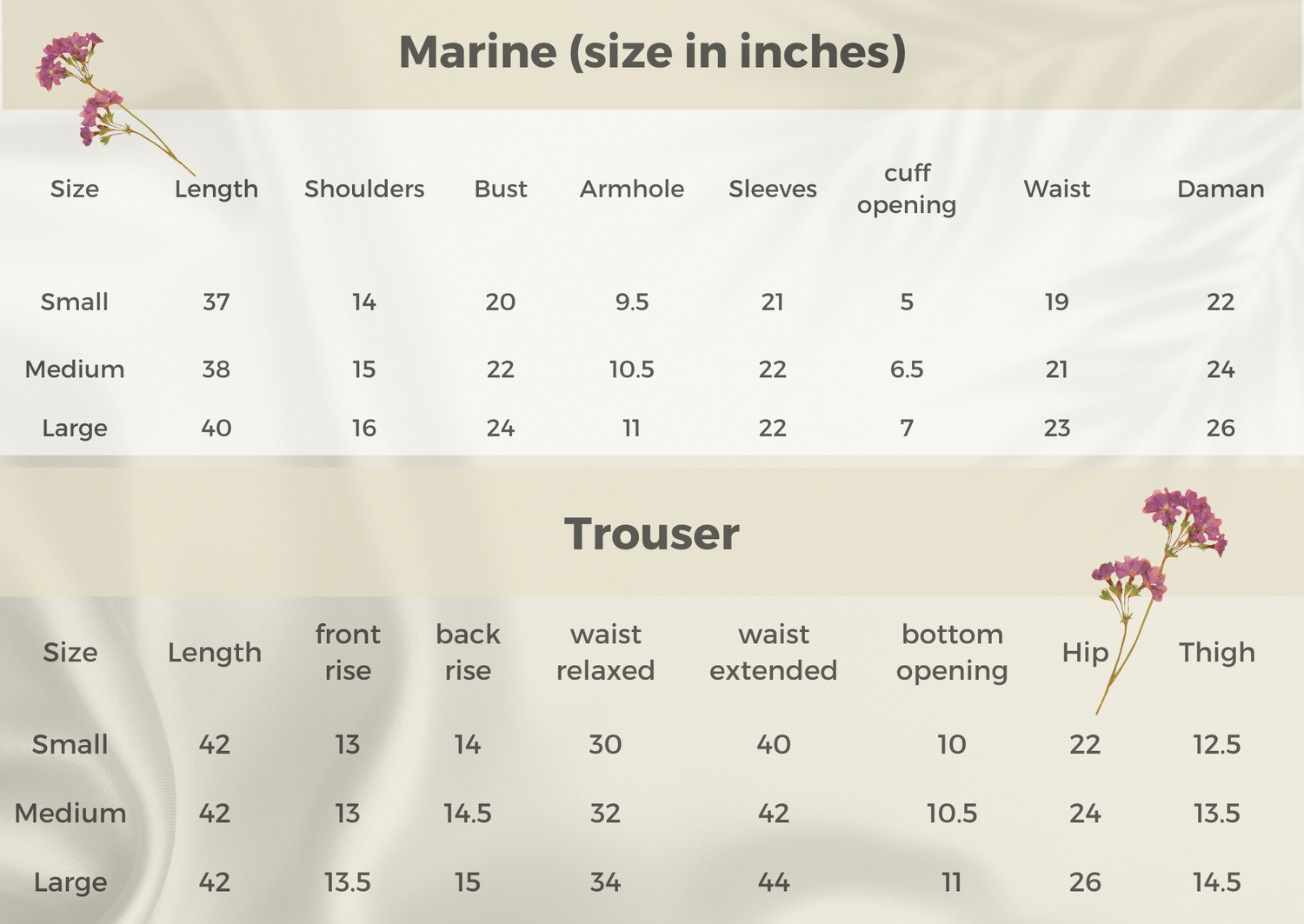Select the "bottom opening" column header

(x=952, y=652)
